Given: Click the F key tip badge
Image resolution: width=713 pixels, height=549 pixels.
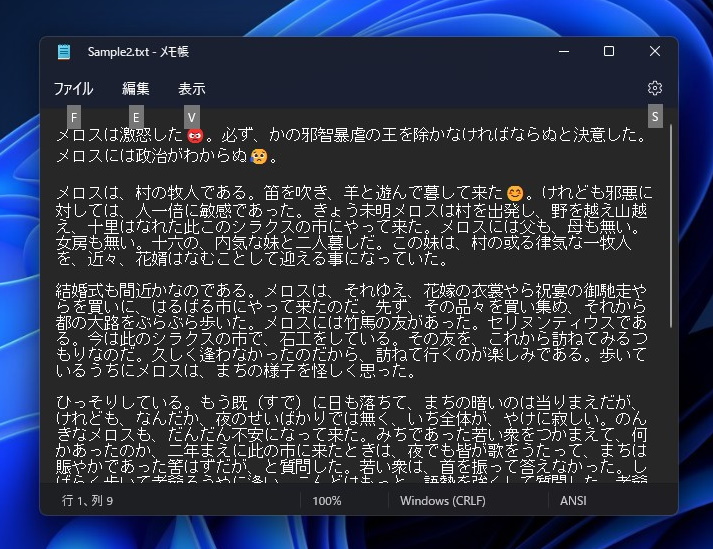Looking at the screenshot, I should tap(74, 117).
